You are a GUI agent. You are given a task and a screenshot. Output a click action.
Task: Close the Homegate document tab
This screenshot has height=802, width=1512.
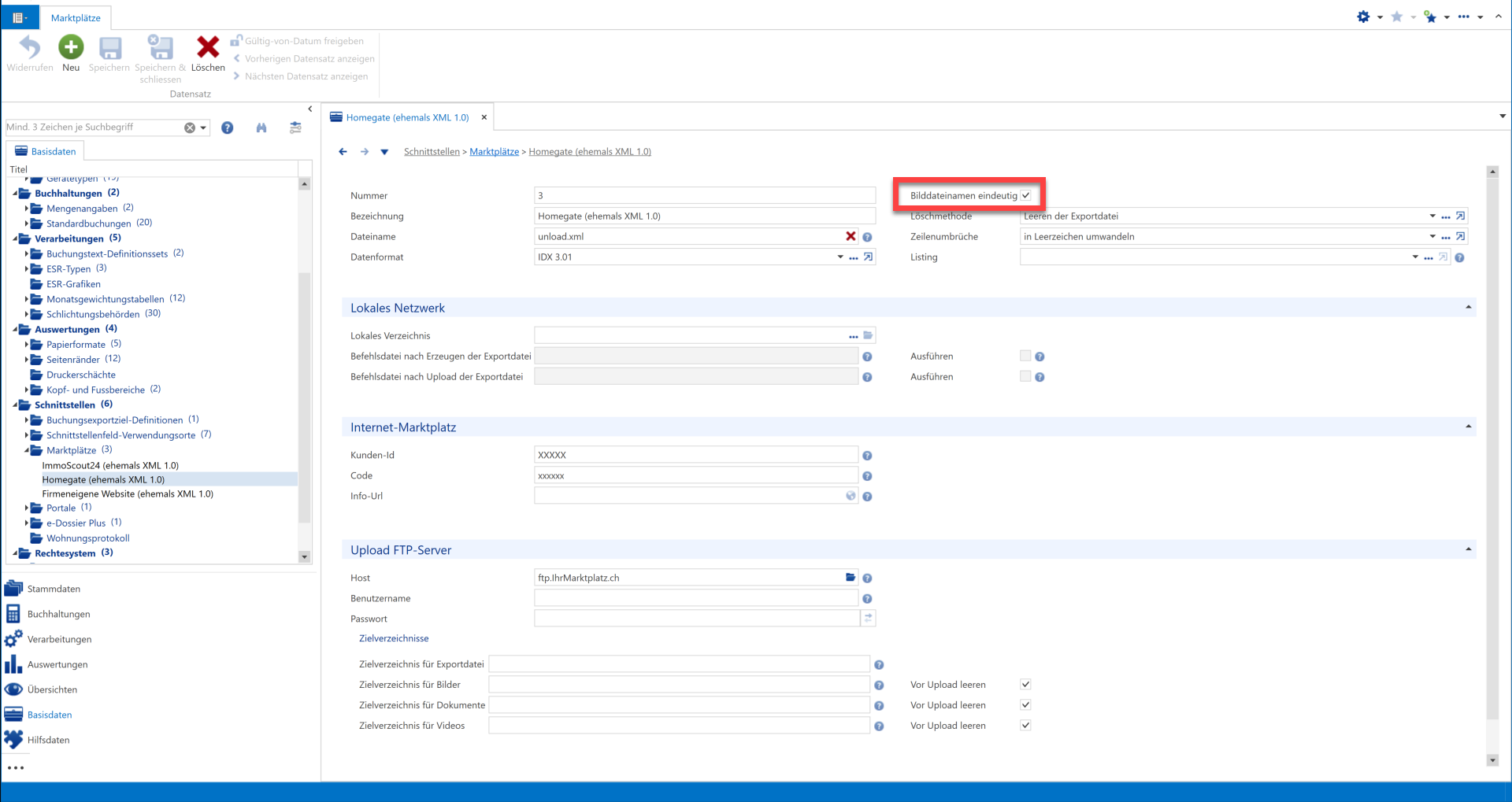[484, 117]
